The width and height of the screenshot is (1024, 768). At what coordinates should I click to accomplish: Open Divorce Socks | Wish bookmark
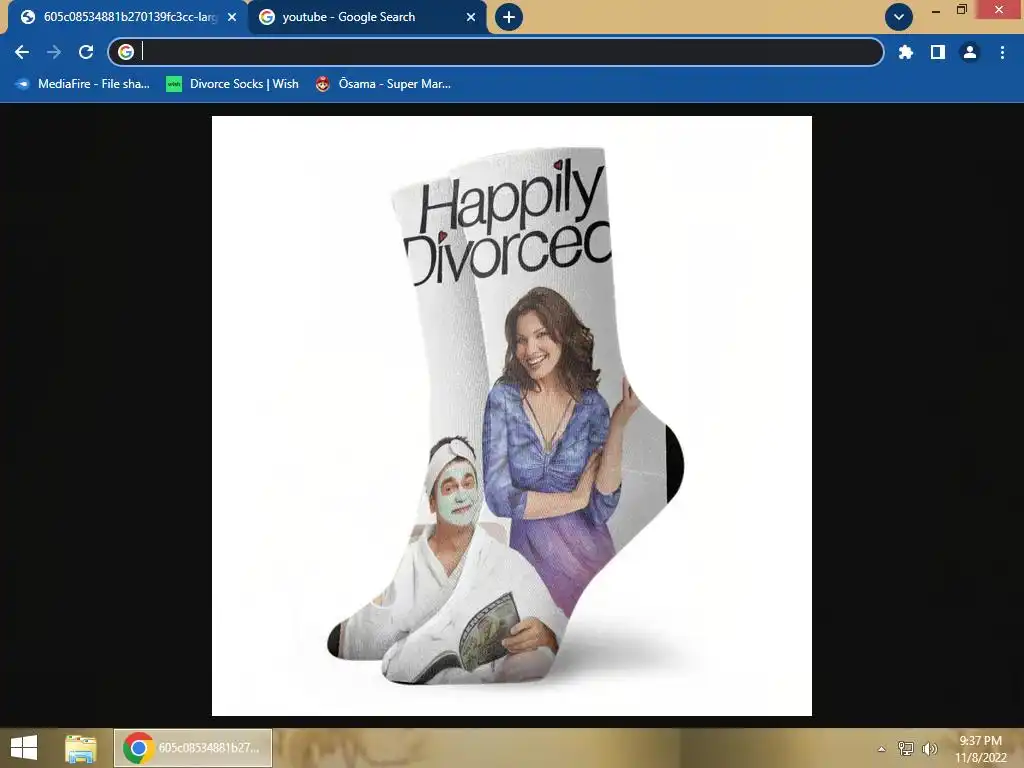pyautogui.click(x=232, y=84)
